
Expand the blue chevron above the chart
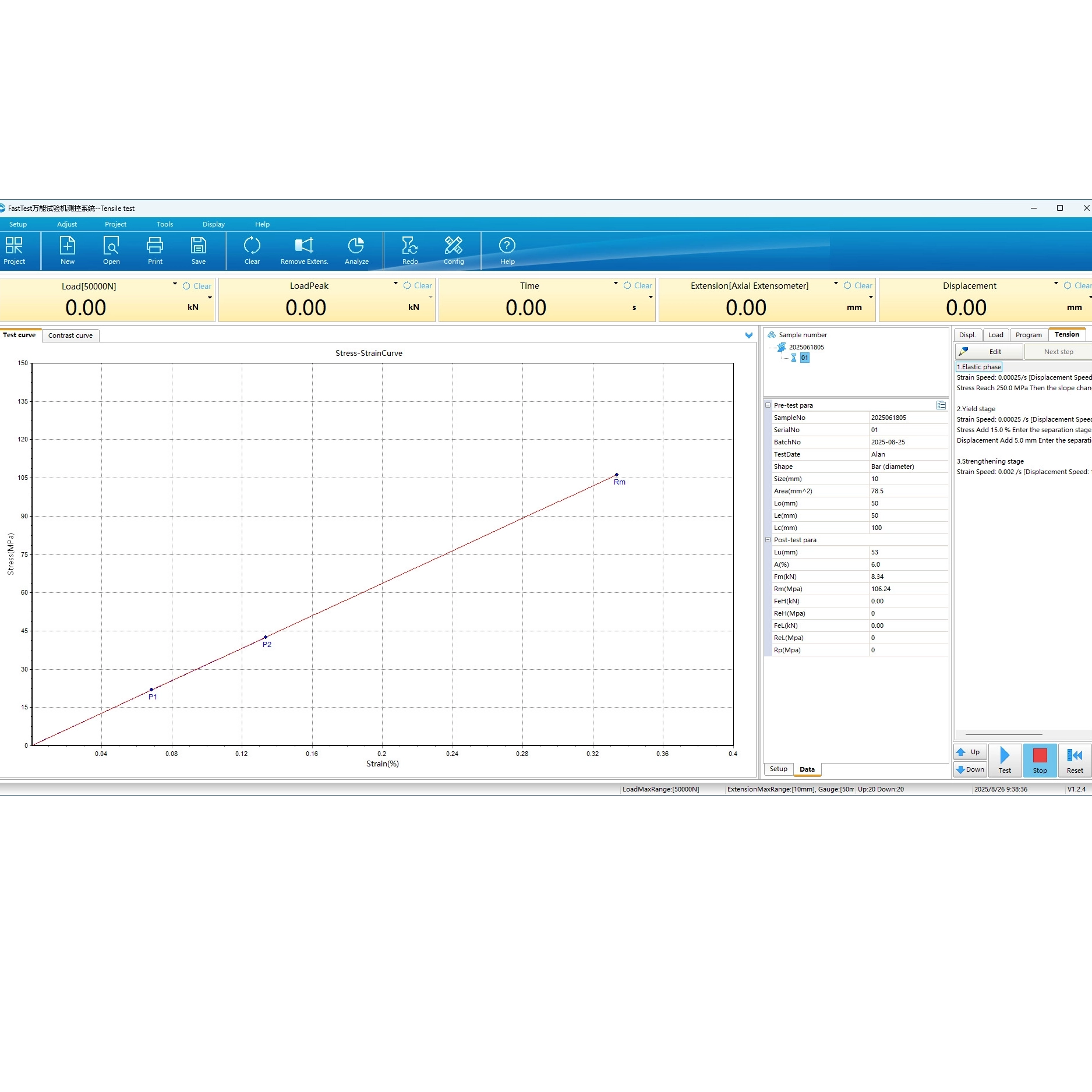tap(749, 335)
